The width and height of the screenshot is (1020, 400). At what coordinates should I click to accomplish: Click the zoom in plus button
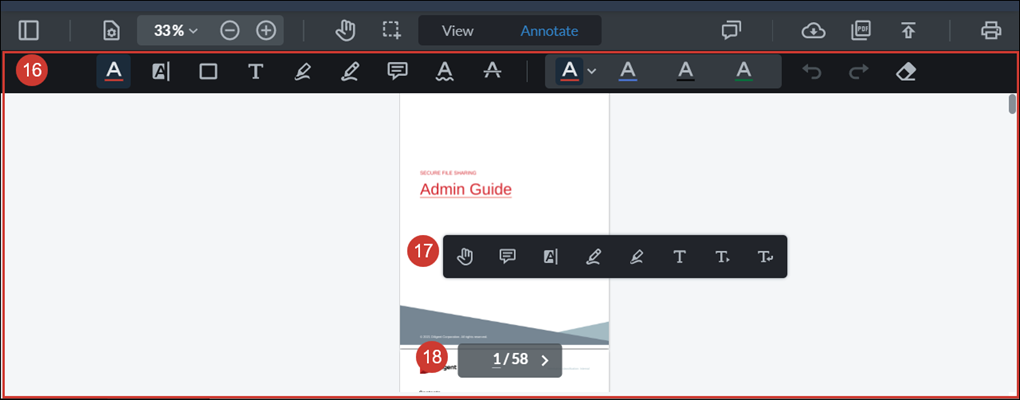point(266,30)
